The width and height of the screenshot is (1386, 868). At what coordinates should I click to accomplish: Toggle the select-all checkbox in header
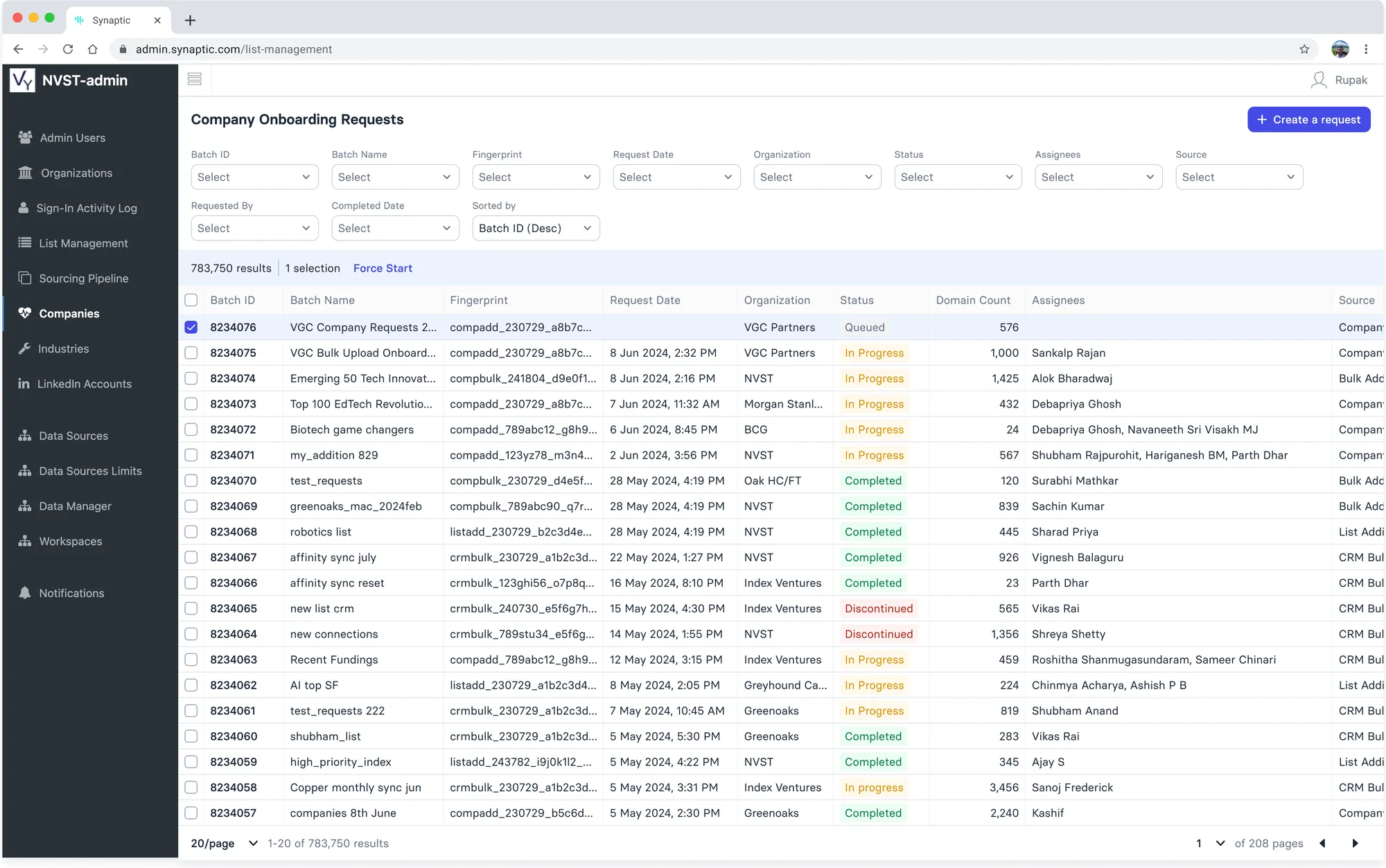(191, 300)
